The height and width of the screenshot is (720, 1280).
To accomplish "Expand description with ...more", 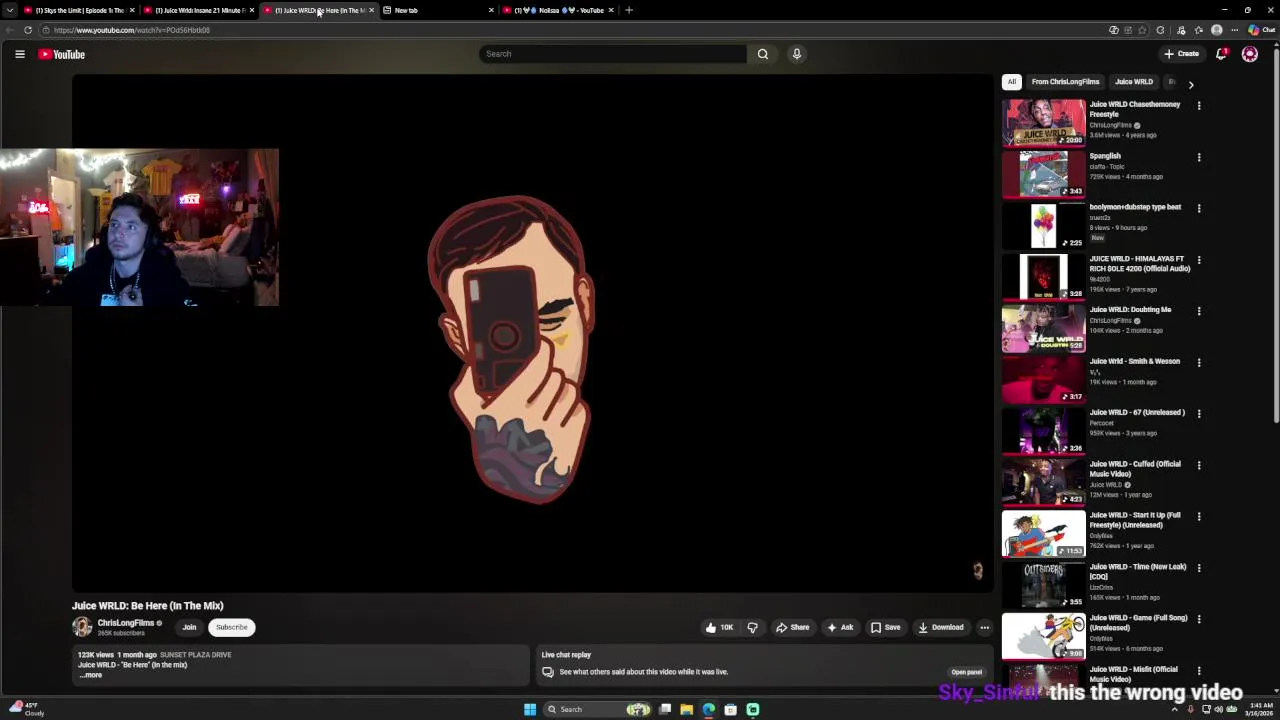I will [91, 675].
